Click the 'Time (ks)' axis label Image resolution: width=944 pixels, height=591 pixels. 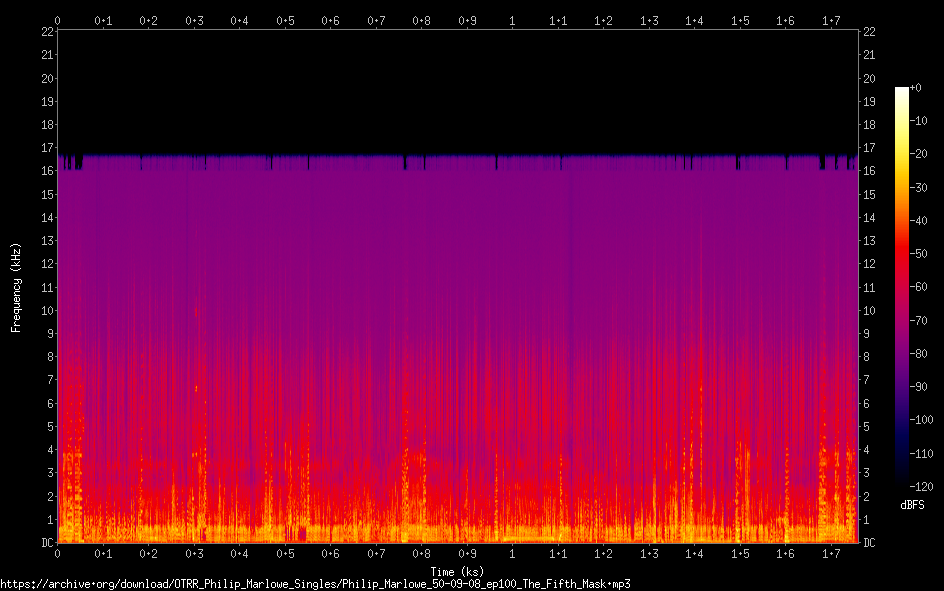457,570
